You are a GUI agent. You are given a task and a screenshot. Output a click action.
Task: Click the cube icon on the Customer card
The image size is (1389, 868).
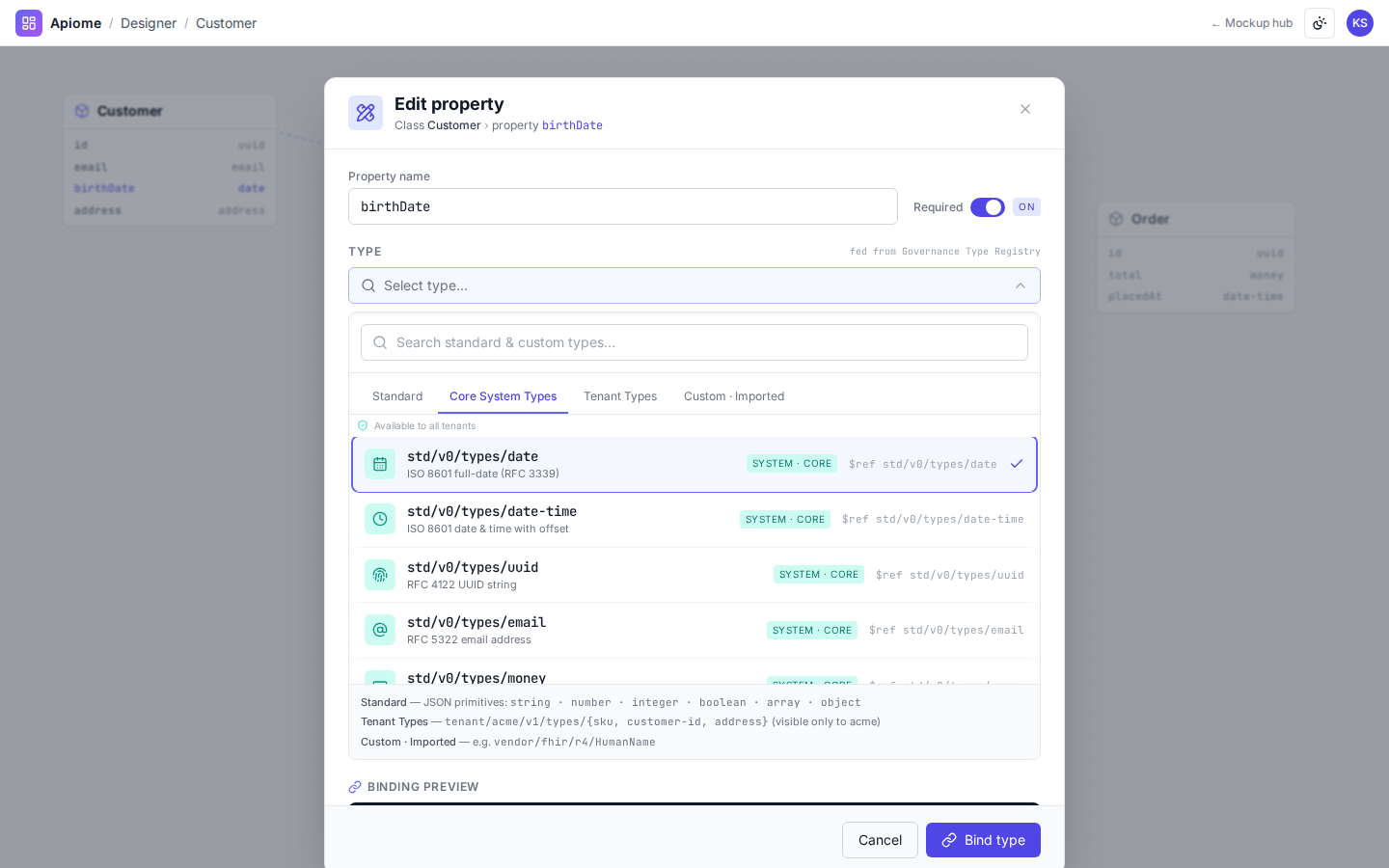[82, 111]
